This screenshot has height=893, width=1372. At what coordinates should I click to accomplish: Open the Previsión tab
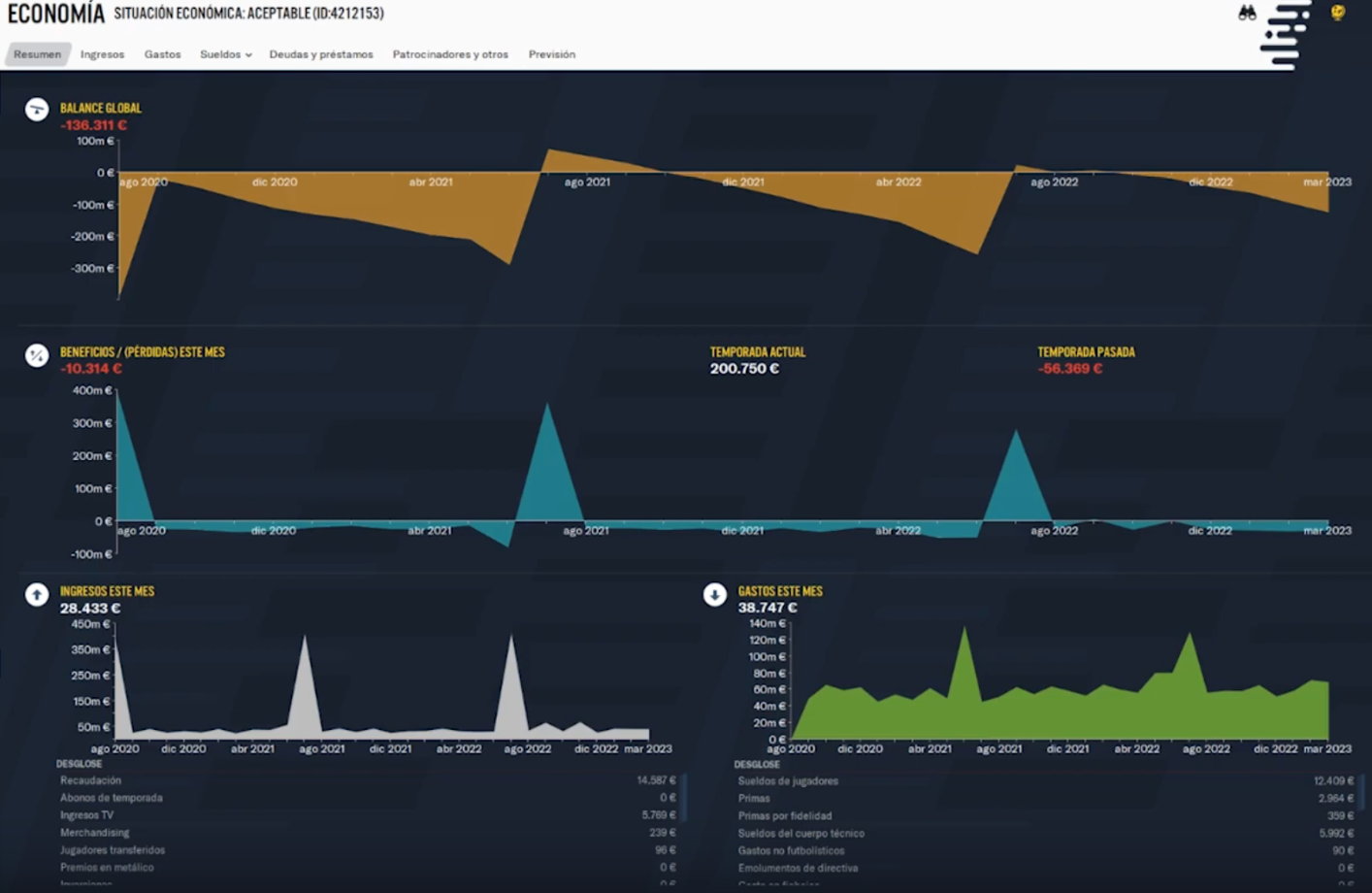pos(552,54)
